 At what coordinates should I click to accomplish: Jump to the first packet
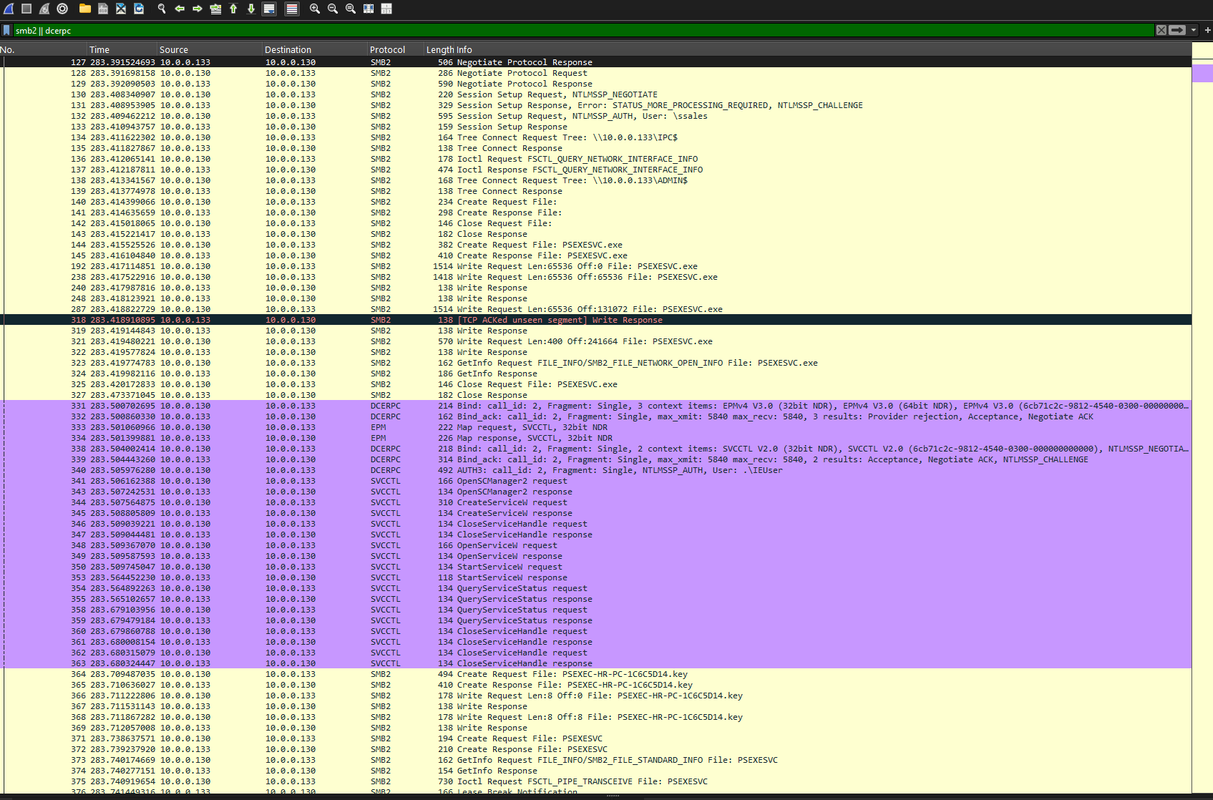pos(233,8)
